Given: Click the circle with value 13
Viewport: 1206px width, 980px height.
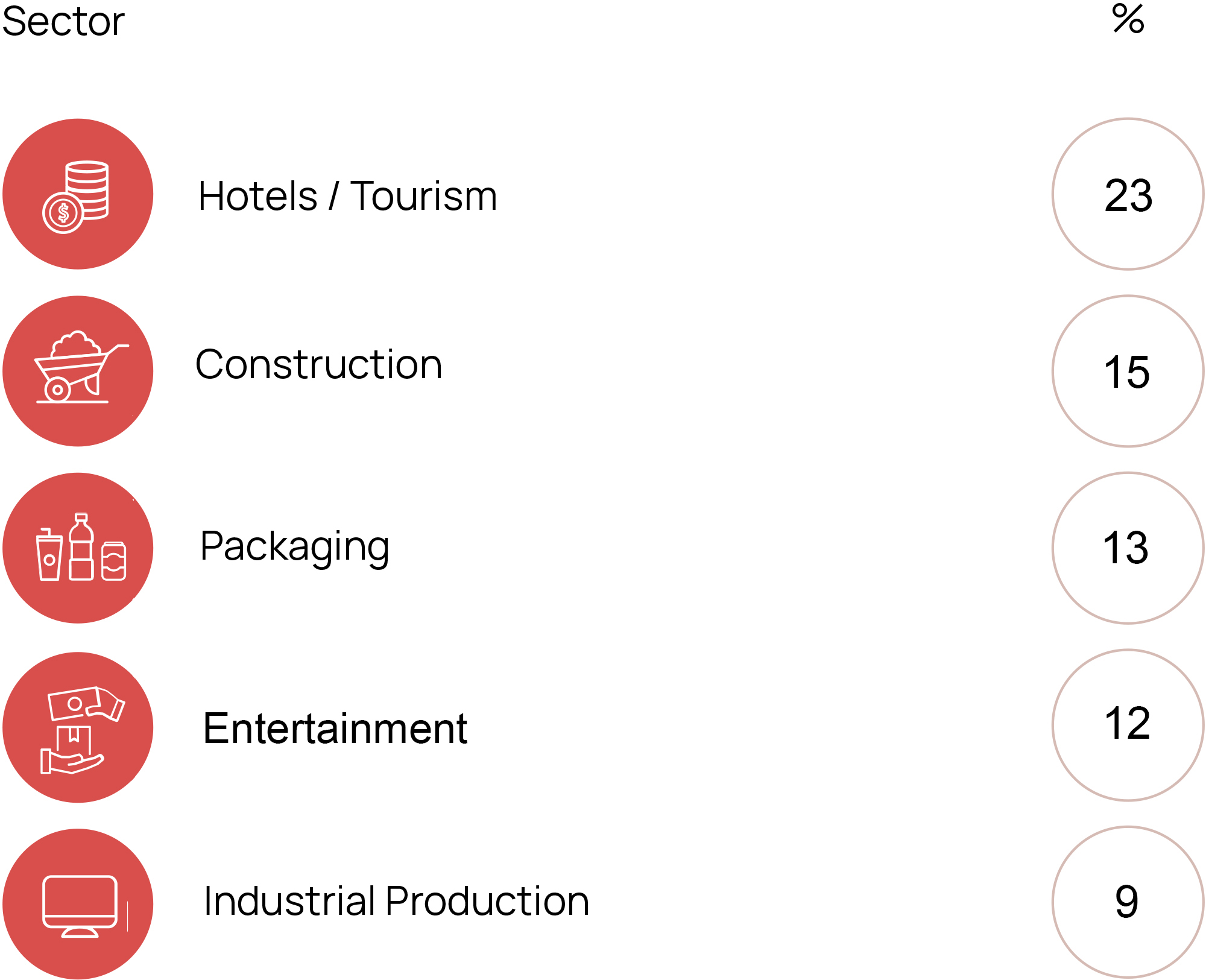Looking at the screenshot, I should pyautogui.click(x=1128, y=548).
